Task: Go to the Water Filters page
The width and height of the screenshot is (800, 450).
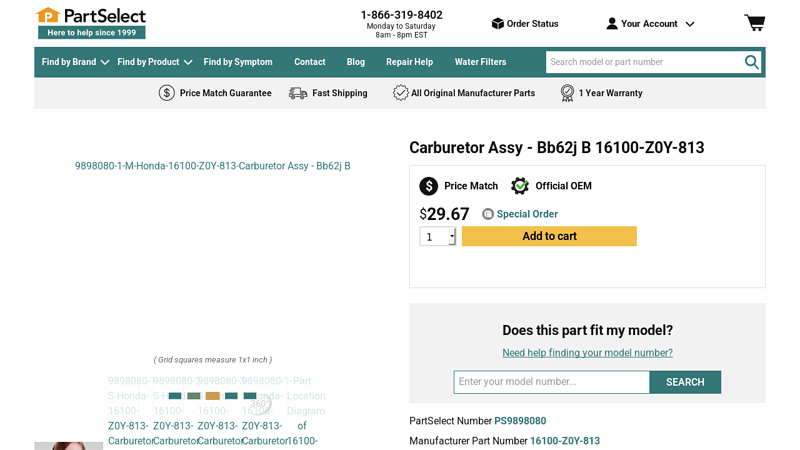Action: coord(480,62)
